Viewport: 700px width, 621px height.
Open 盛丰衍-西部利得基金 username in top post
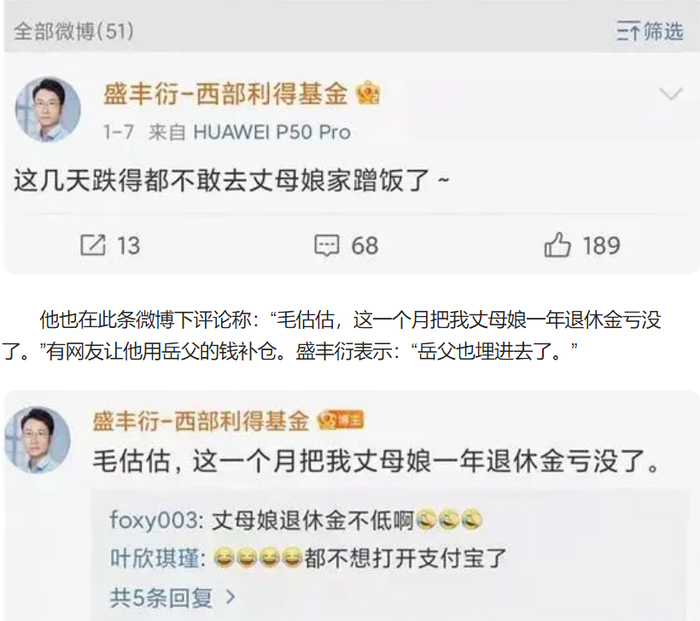[x=225, y=94]
